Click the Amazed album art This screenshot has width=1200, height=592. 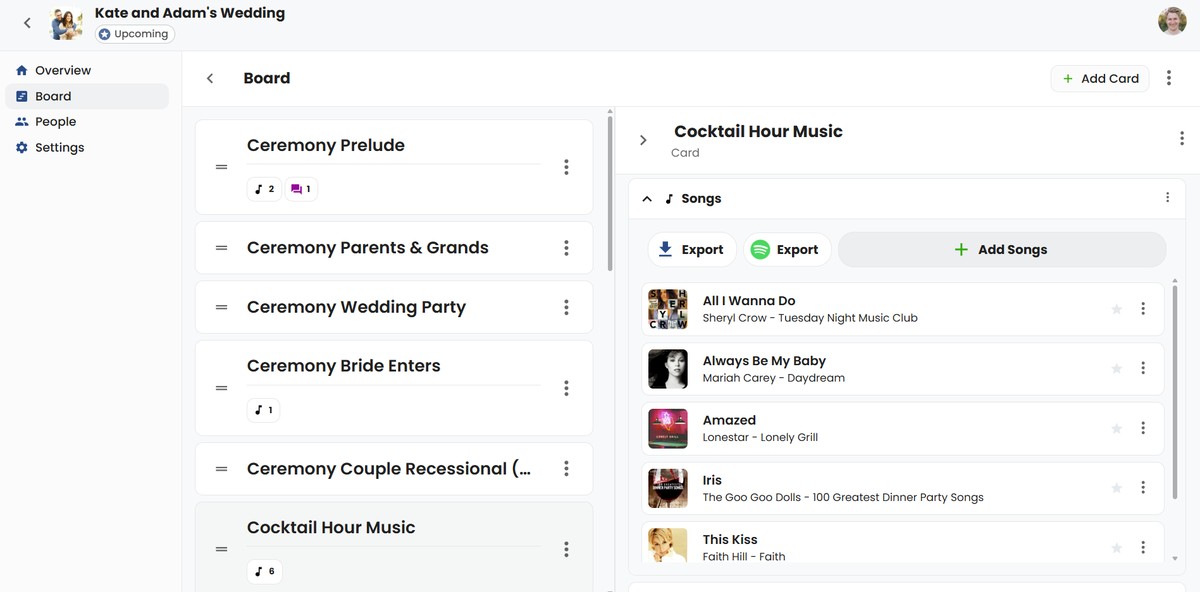668,428
